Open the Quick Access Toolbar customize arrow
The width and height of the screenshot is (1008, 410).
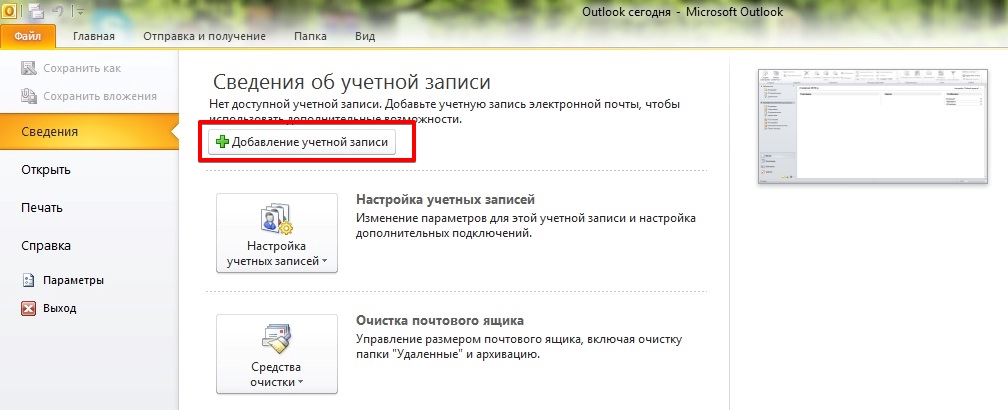tap(80, 11)
